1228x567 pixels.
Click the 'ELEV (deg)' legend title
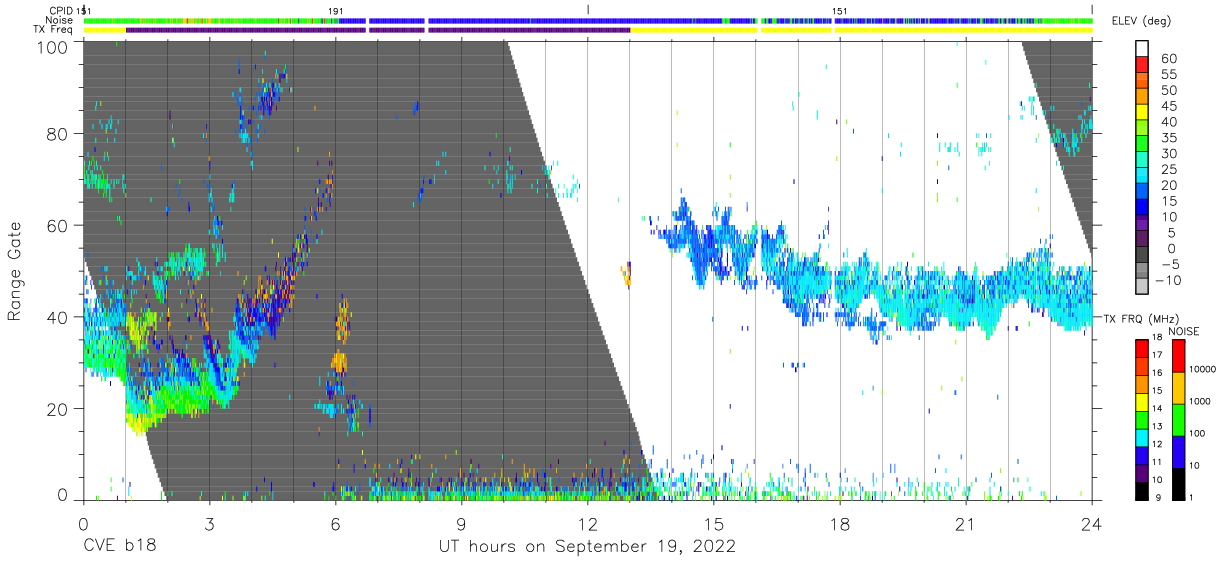click(1143, 22)
